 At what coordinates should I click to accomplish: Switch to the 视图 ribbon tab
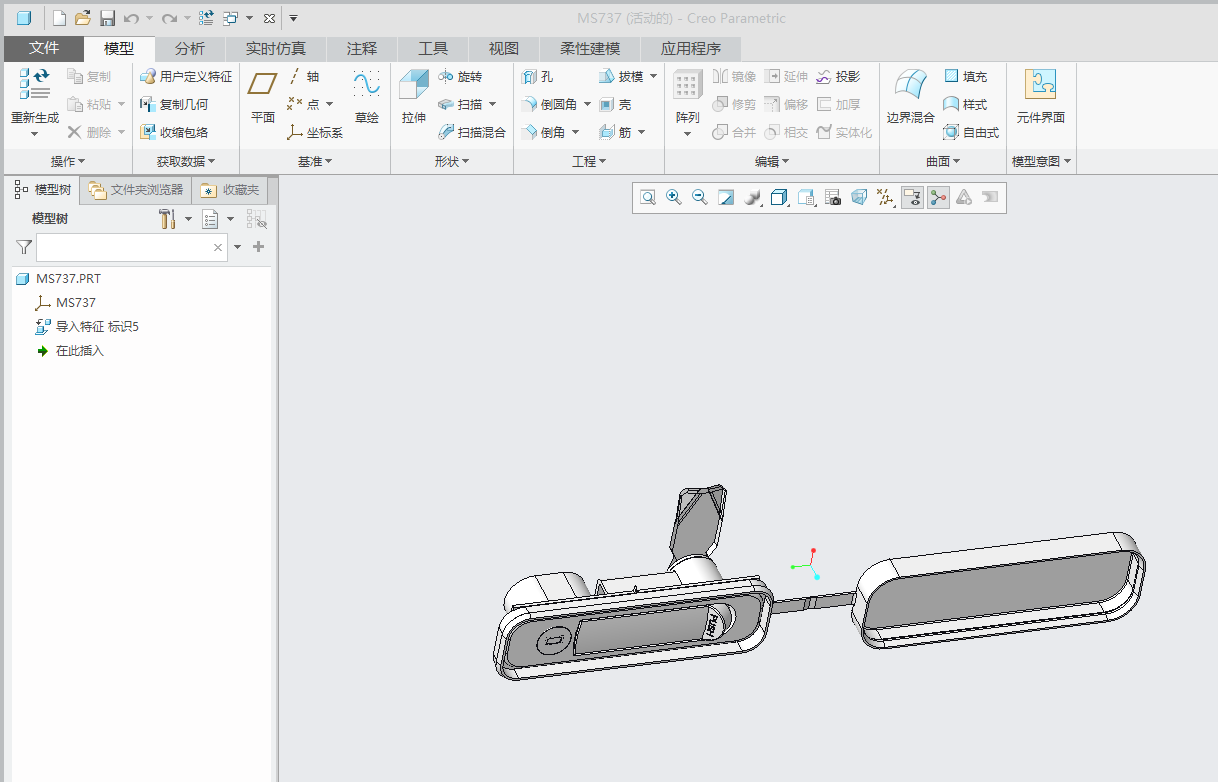pyautogui.click(x=504, y=48)
